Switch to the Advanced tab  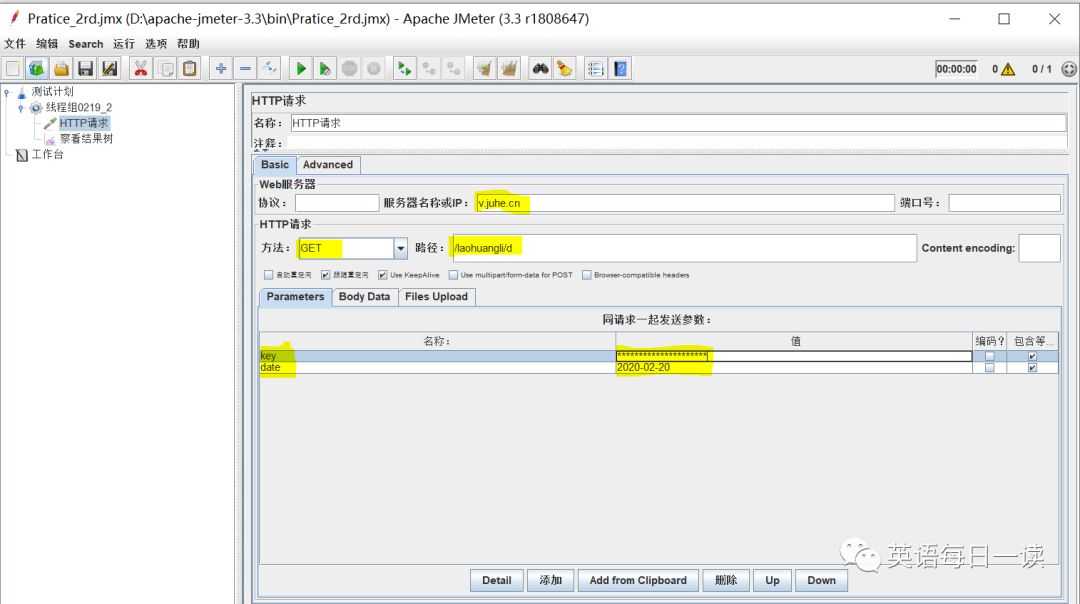pyautogui.click(x=328, y=165)
